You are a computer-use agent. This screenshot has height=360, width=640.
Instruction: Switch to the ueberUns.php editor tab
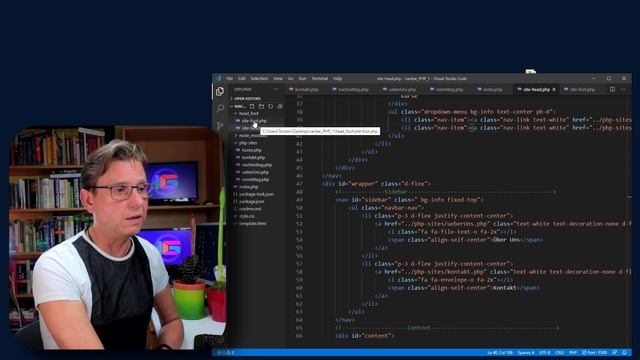400,89
